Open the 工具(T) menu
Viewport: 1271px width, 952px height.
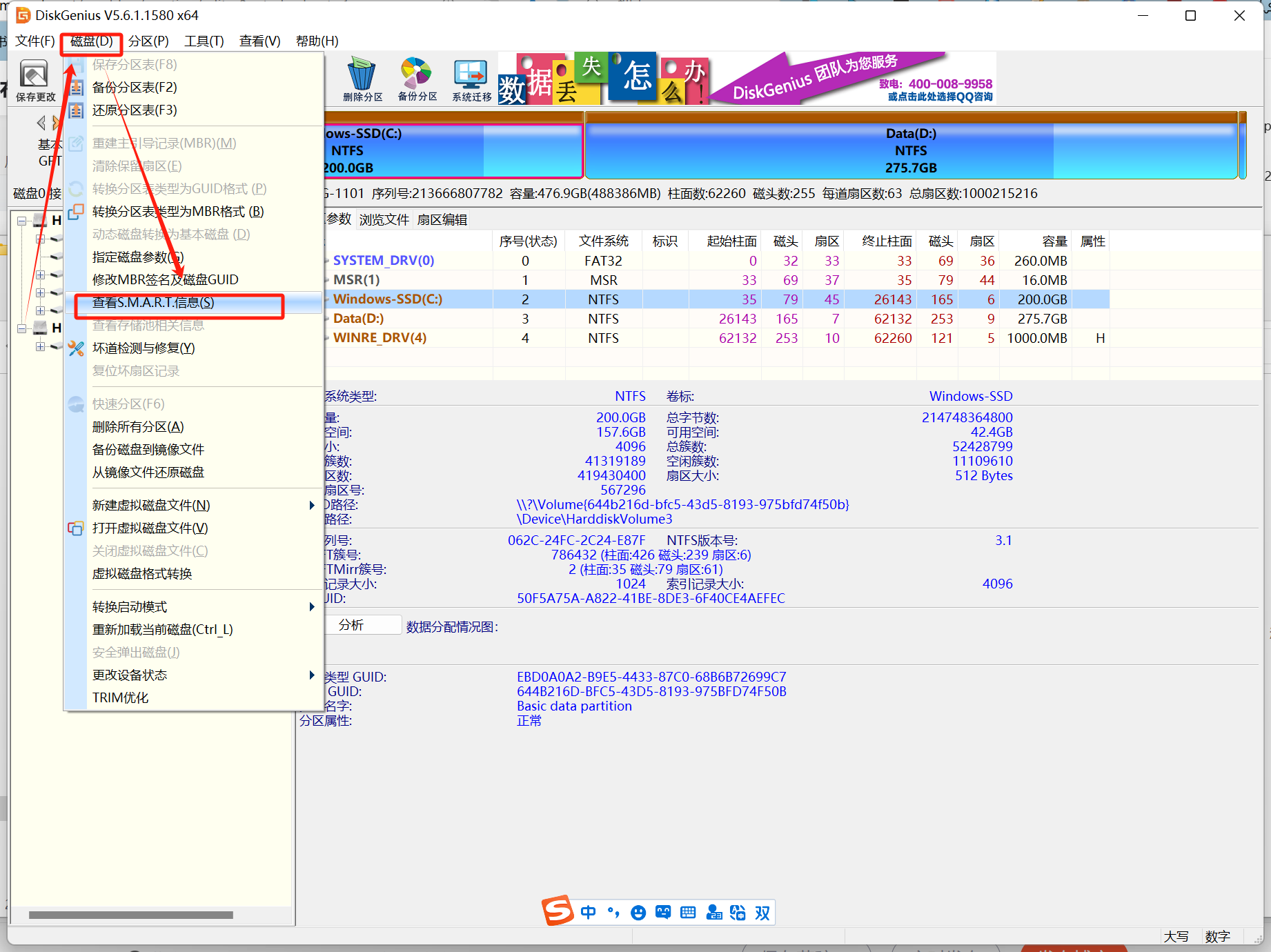204,41
